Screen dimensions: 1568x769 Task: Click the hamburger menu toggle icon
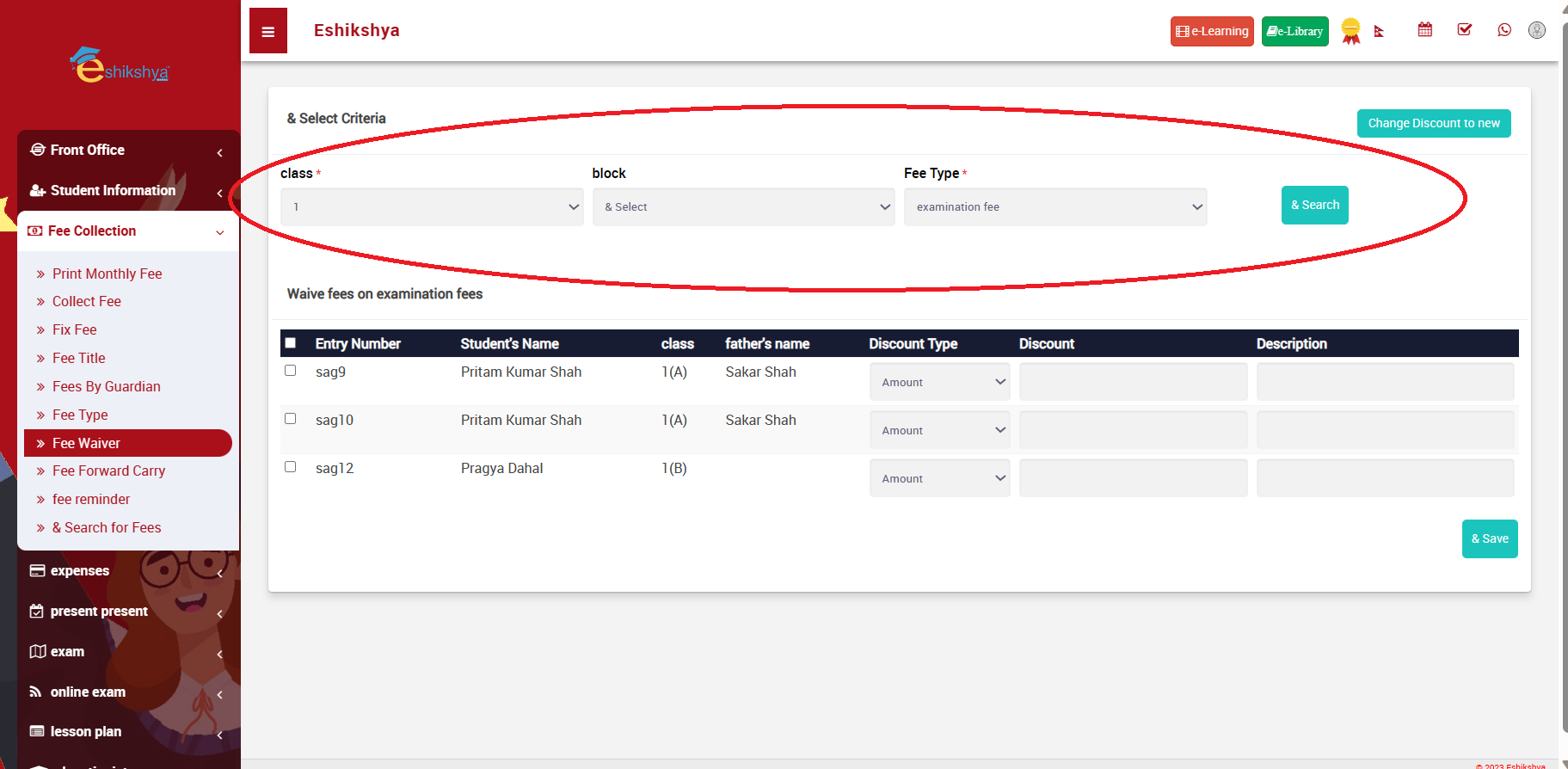(267, 32)
